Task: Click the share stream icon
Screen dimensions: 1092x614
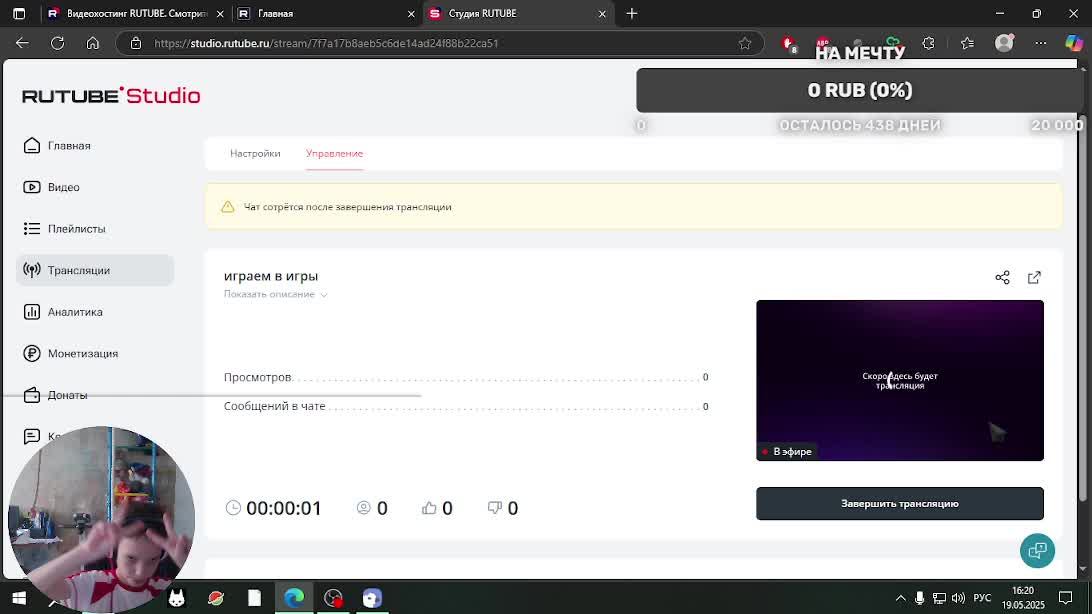Action: coord(1002,278)
